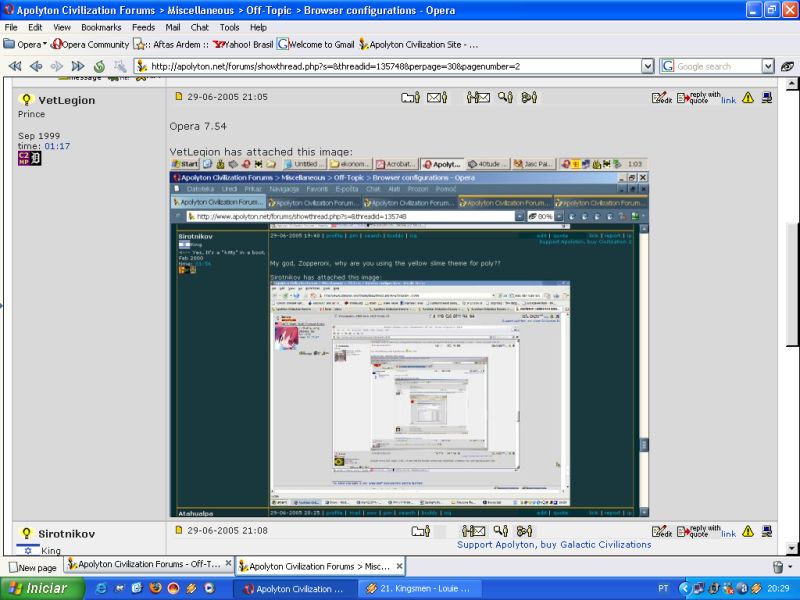
Task: Open the Firefox quick launch icon in the taskbar
Action: coord(154,588)
